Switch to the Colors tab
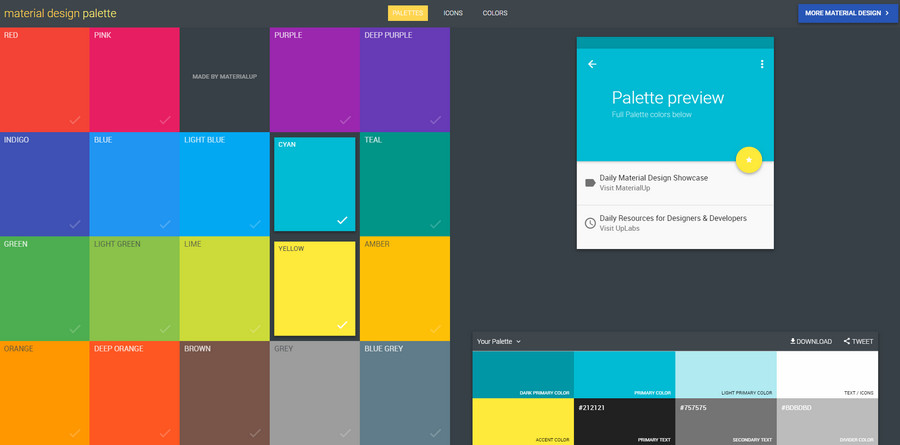This screenshot has height=445, width=900. [495, 13]
